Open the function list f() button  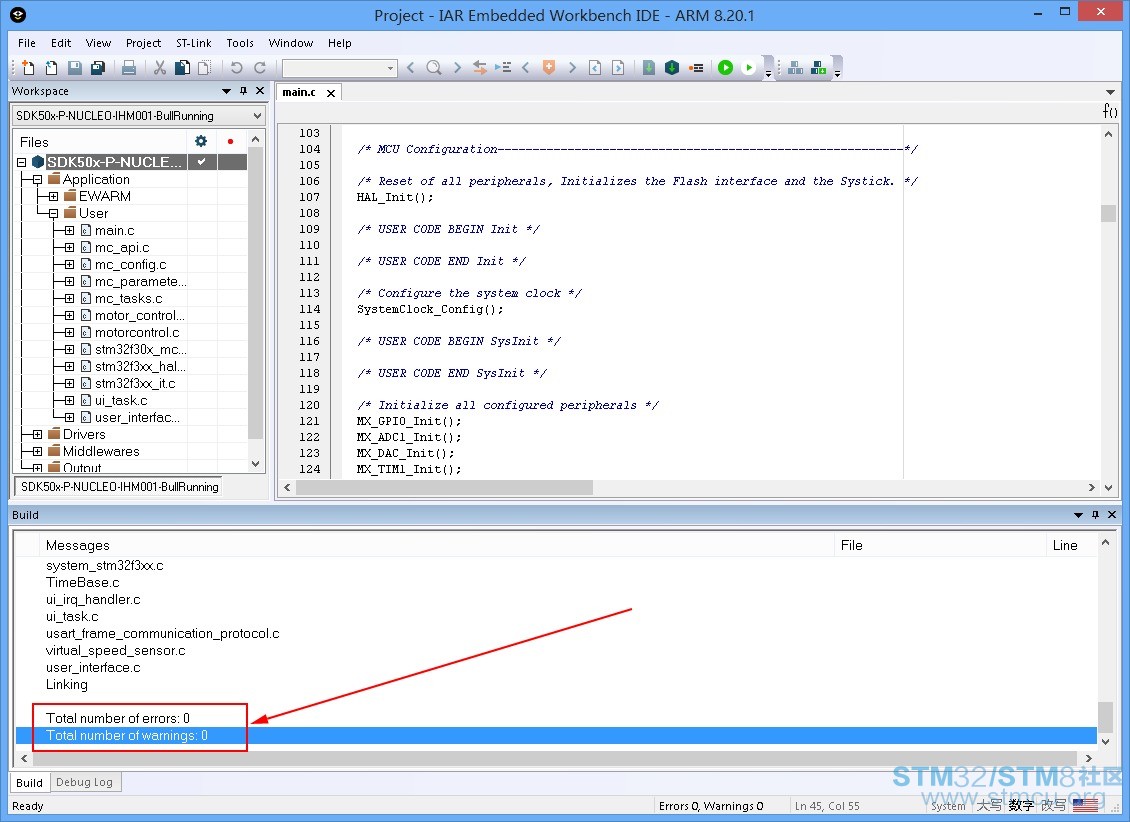point(1109,111)
